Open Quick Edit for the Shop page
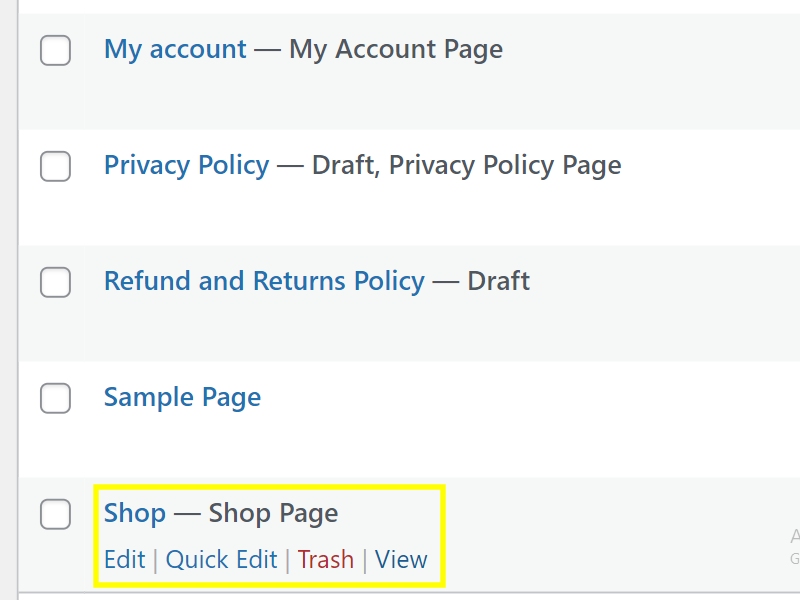 coord(221,559)
